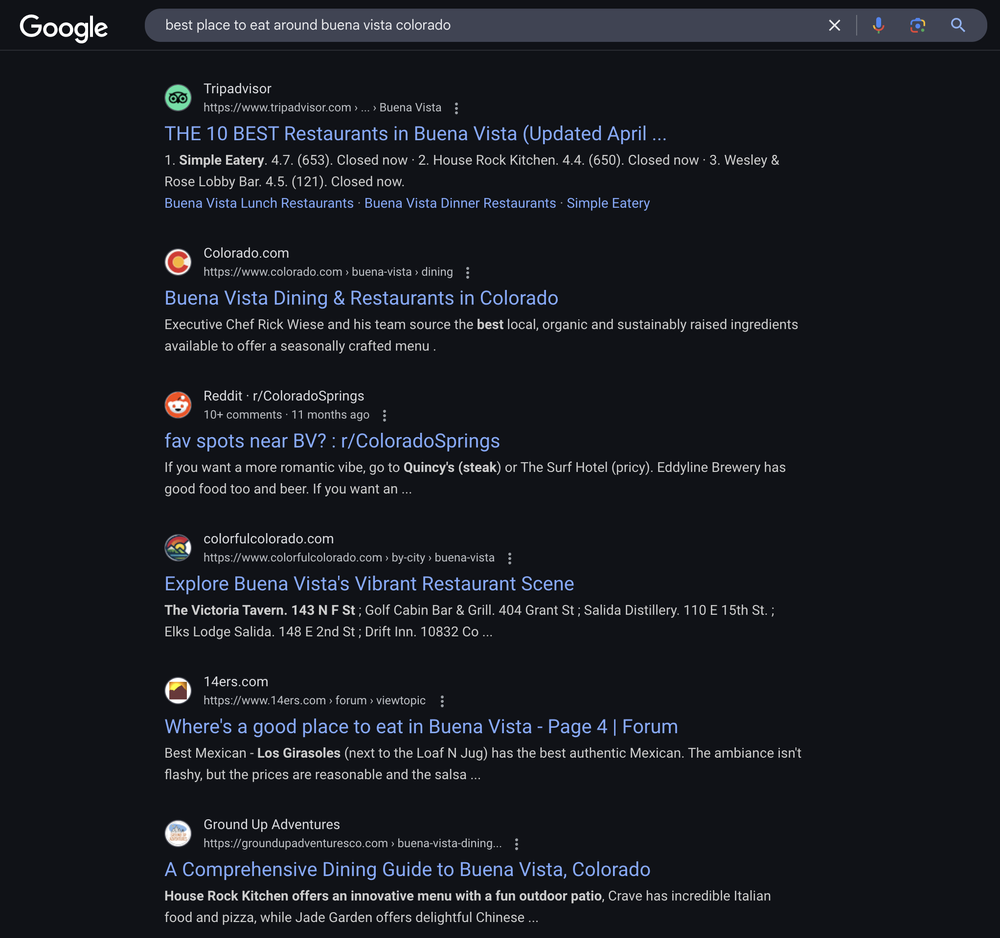1000x938 pixels.
Task: Start voice search with microphone icon
Action: pyautogui.click(x=878, y=26)
